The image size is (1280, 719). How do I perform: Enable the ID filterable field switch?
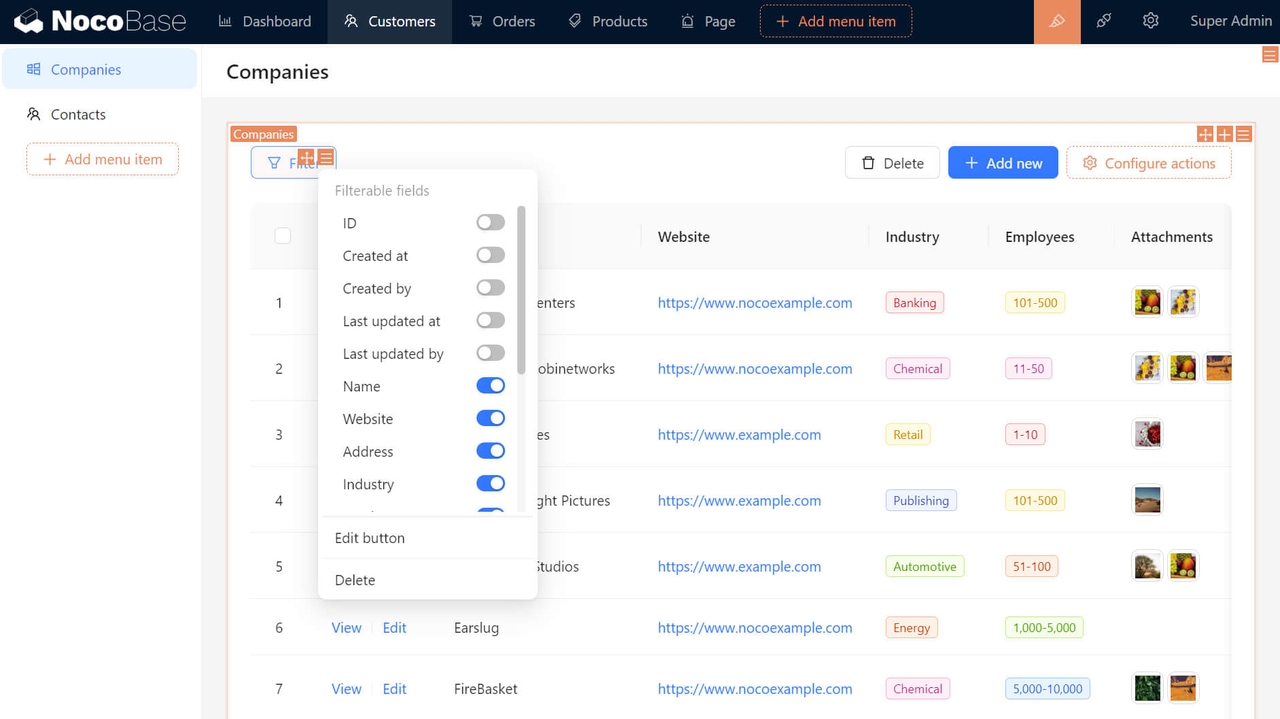(x=490, y=223)
